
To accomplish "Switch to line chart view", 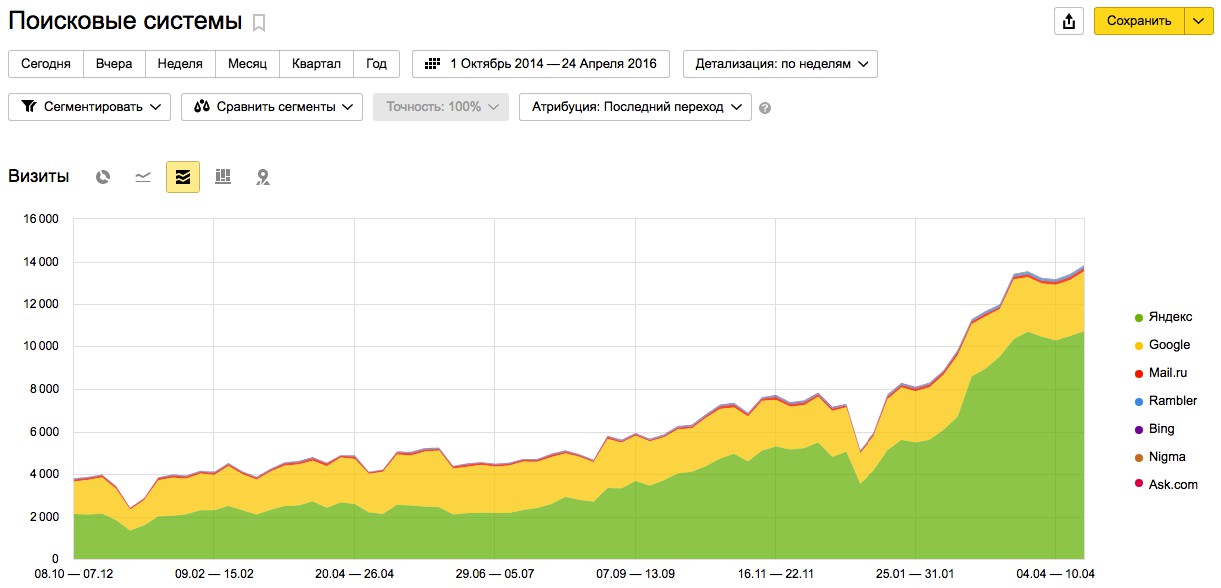I will point(143,177).
